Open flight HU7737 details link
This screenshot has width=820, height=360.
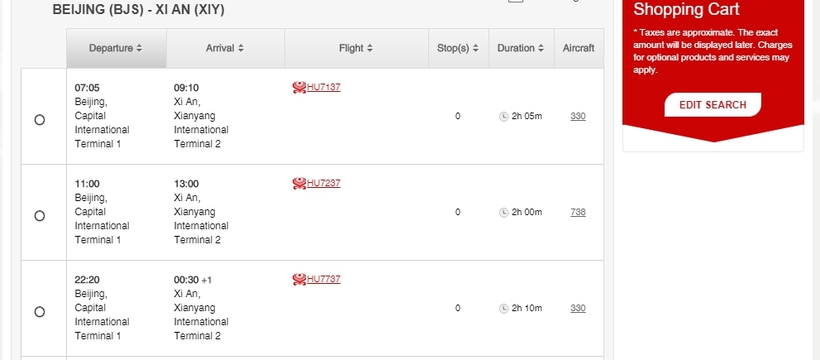click(324, 279)
